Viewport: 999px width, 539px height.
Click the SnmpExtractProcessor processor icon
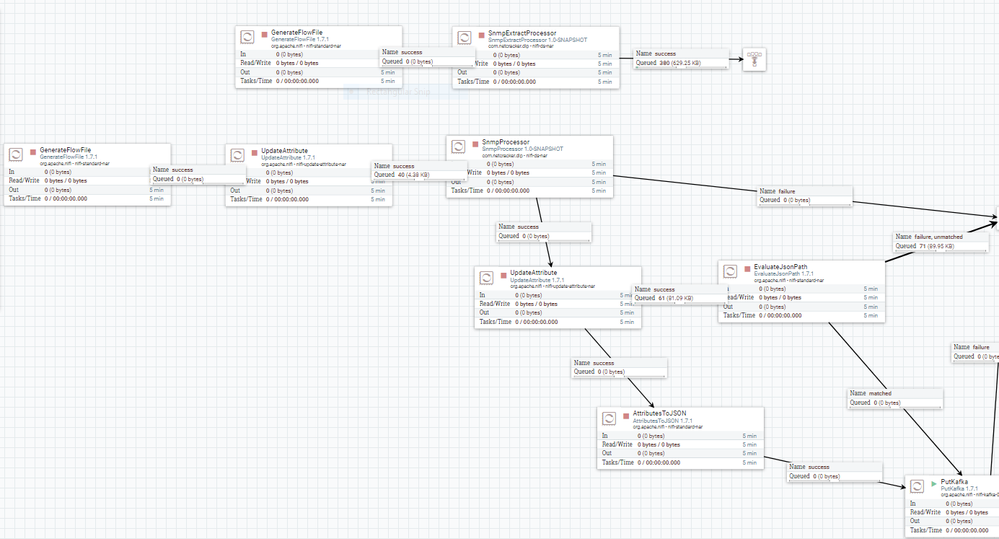tap(464, 38)
